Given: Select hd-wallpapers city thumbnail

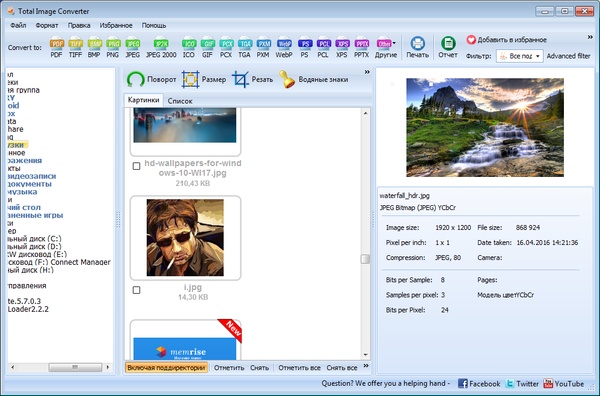Looking at the screenshot, I should [185, 131].
